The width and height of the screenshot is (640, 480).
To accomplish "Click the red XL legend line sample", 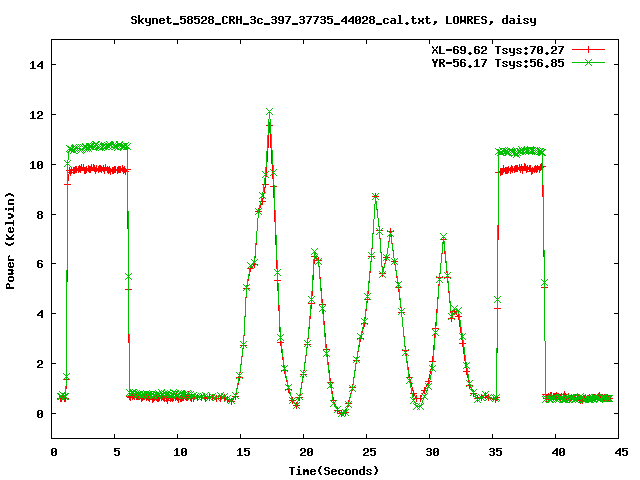I will [x=588, y=50].
